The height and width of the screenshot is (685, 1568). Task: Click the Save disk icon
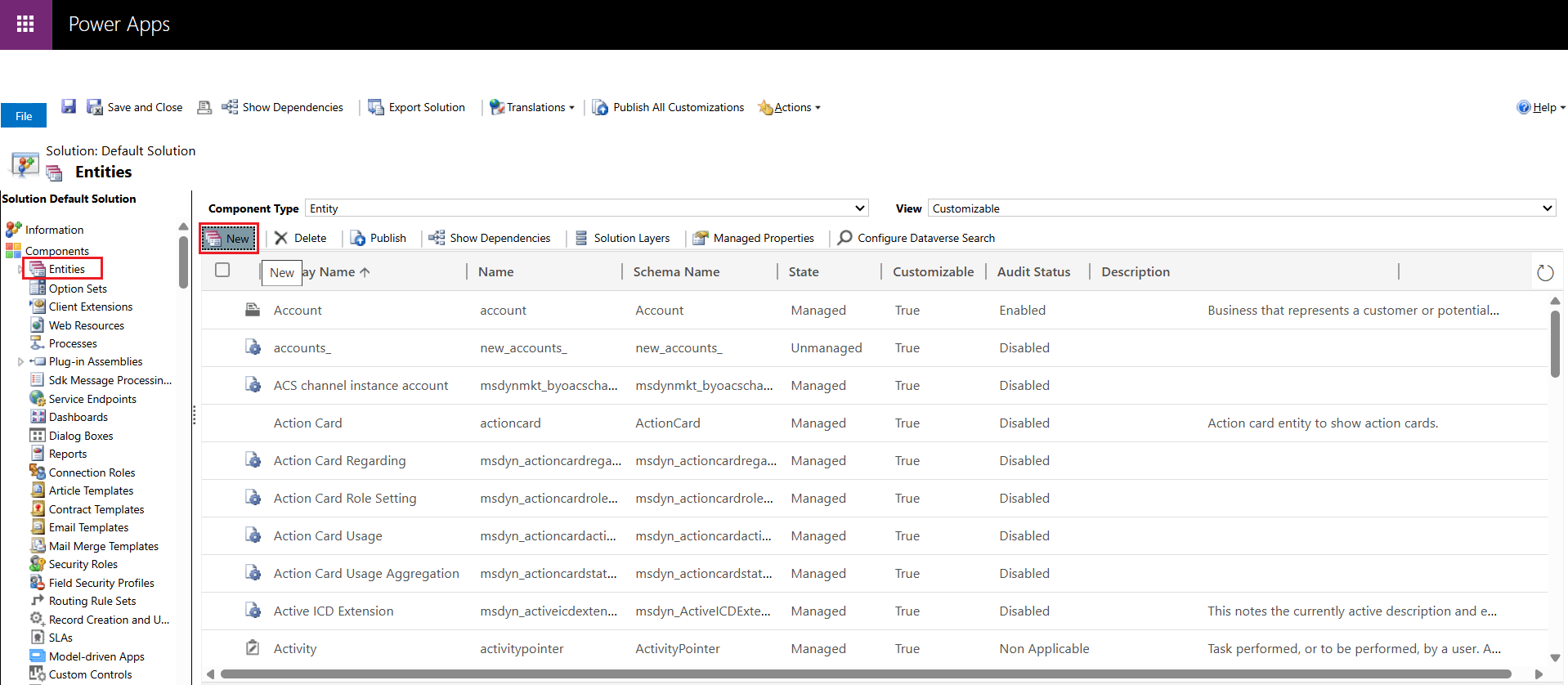coord(69,107)
